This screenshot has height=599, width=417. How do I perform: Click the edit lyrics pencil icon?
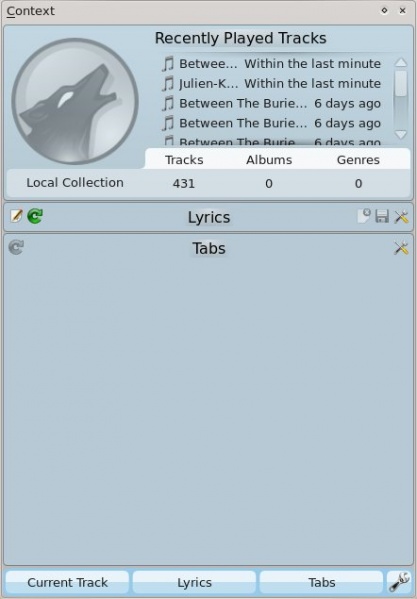(x=16, y=216)
